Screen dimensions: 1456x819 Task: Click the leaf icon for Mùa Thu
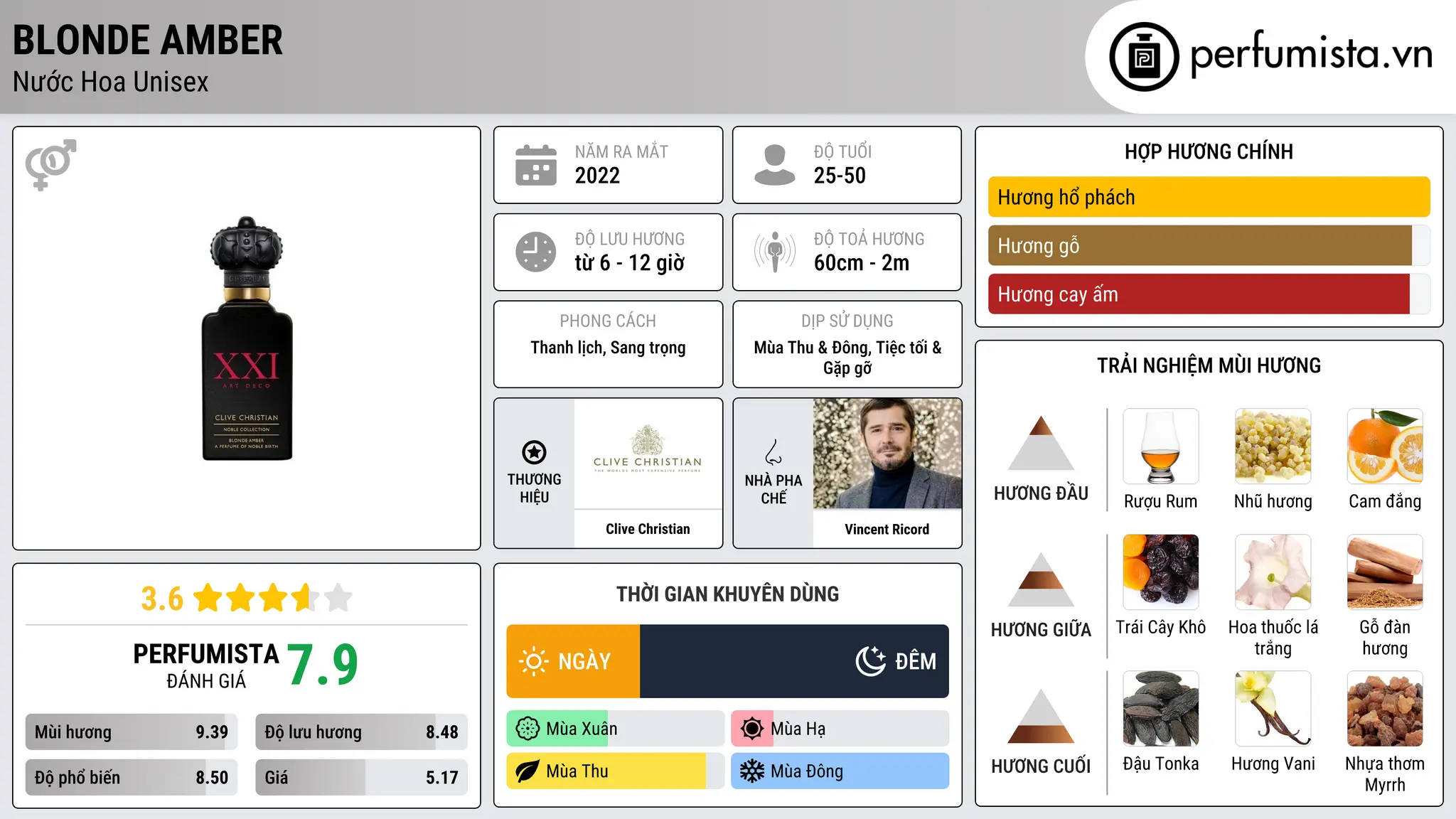coord(528,771)
